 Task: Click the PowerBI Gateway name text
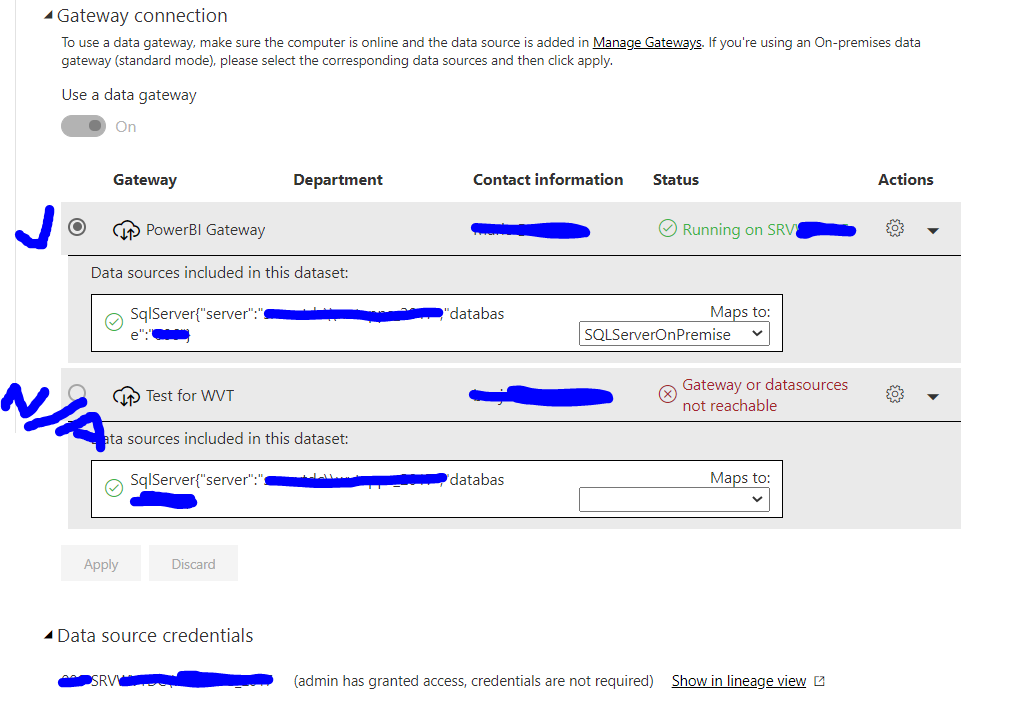click(205, 230)
